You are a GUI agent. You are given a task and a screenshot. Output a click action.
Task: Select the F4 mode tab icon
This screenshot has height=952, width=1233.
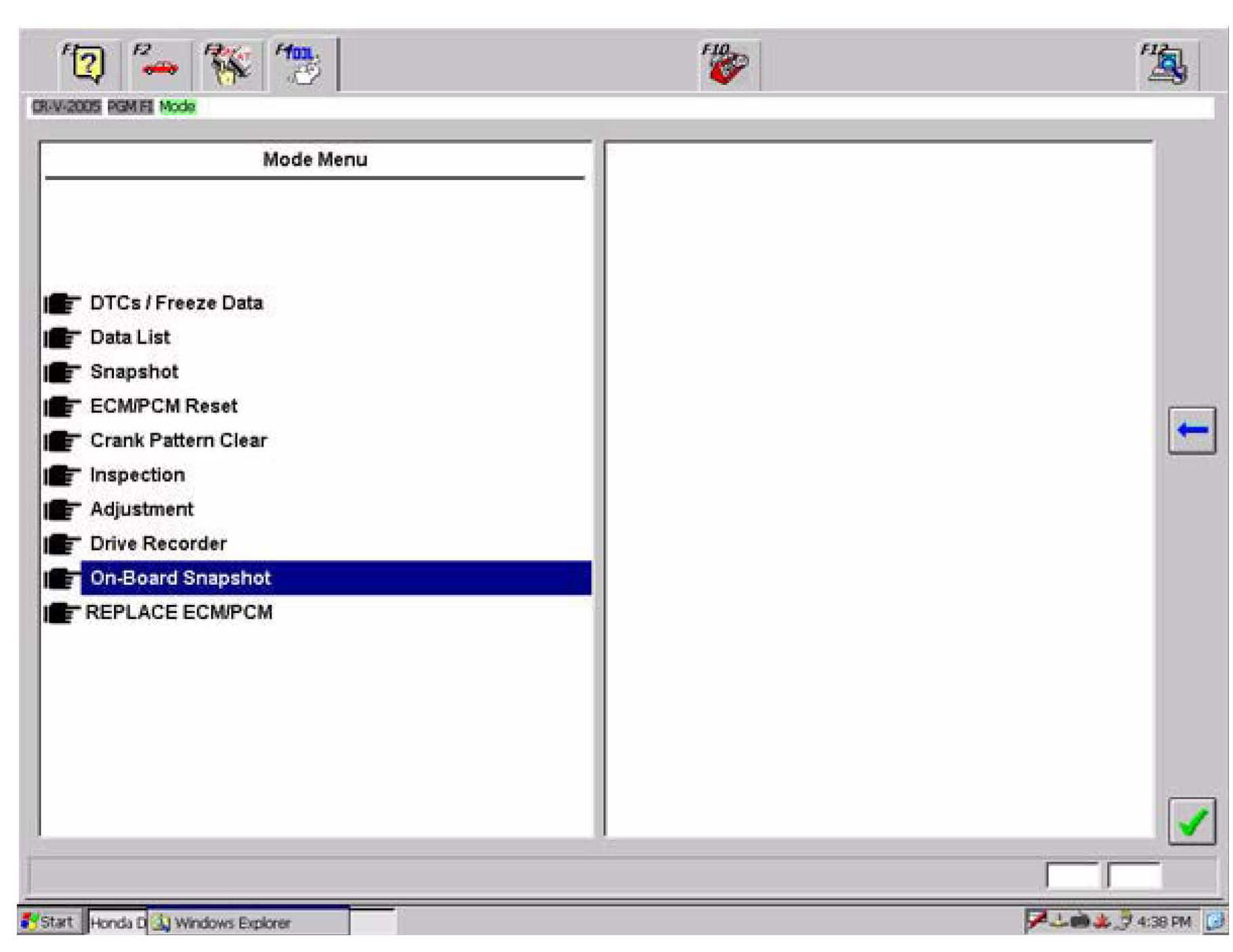tap(303, 65)
